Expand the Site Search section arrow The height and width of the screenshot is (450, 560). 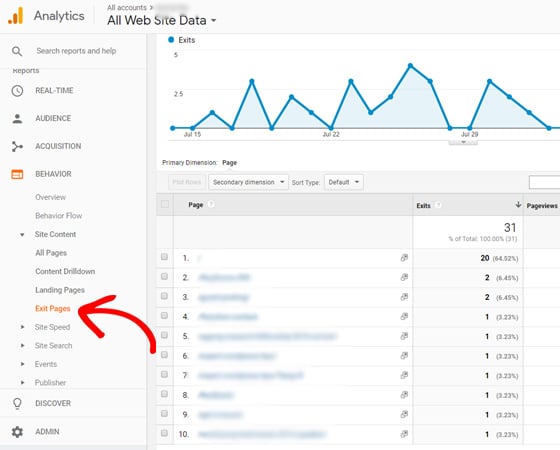point(22,346)
